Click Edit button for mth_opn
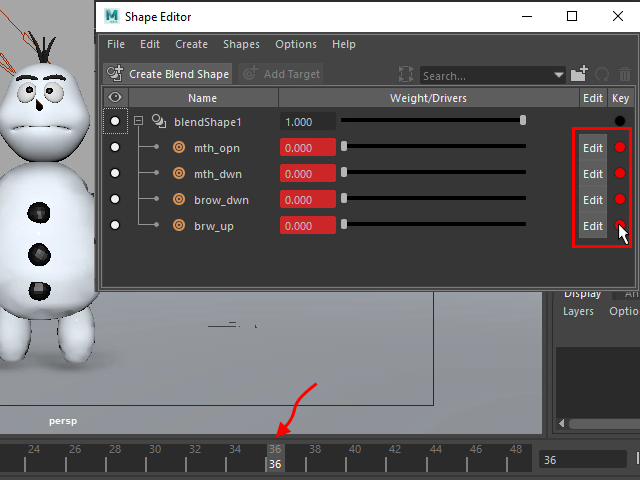This screenshot has height=480, width=640. point(593,148)
